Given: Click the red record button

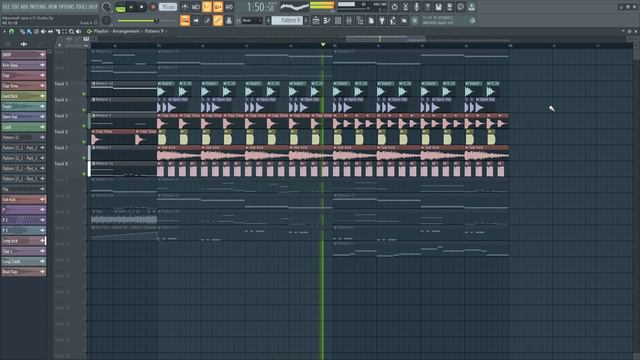Looking at the screenshot, I should tap(153, 7).
